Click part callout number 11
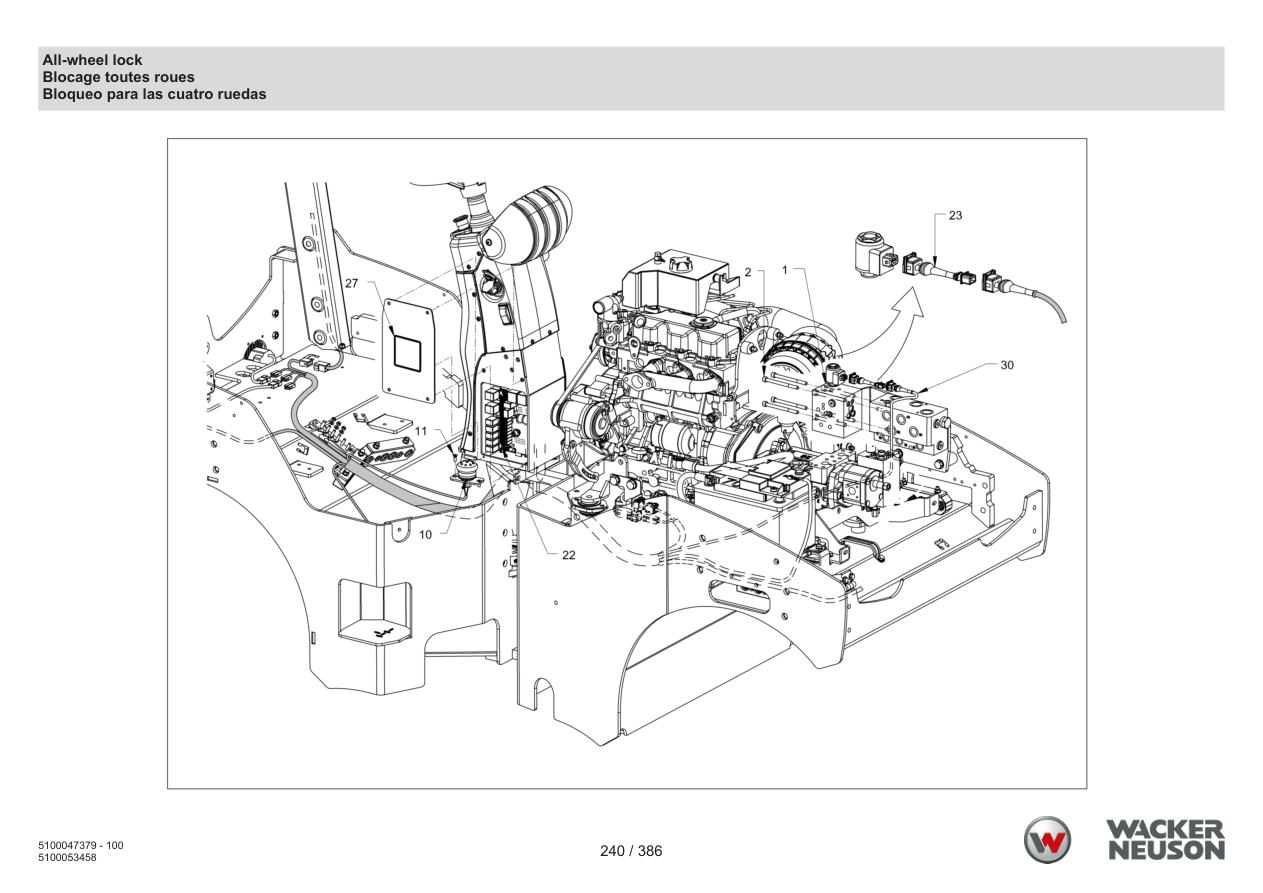Viewport: 1263px width, 893px height. coord(421,430)
